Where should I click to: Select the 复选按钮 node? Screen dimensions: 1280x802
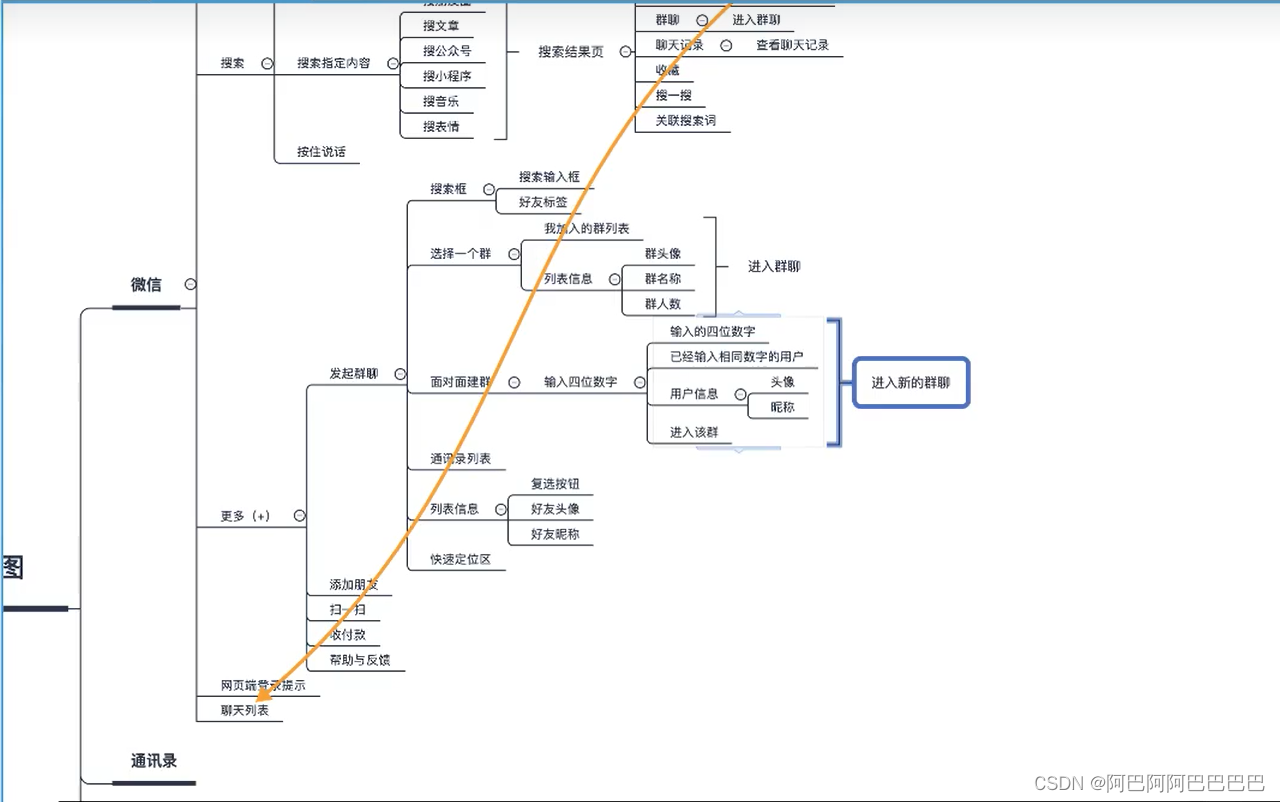pyautogui.click(x=555, y=484)
